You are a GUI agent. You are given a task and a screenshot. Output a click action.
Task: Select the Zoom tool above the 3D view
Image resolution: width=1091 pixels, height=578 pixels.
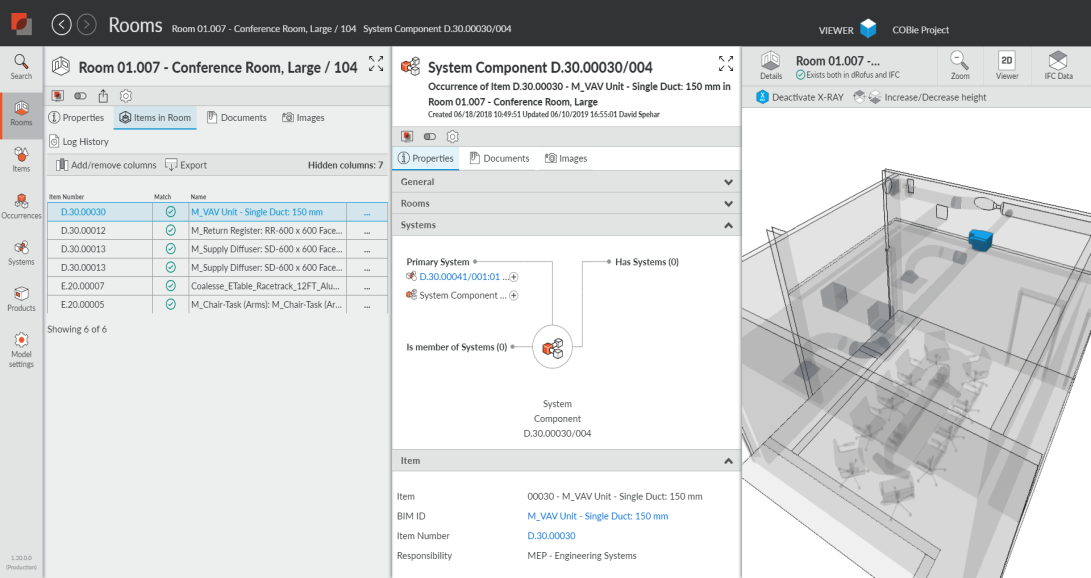(959, 66)
